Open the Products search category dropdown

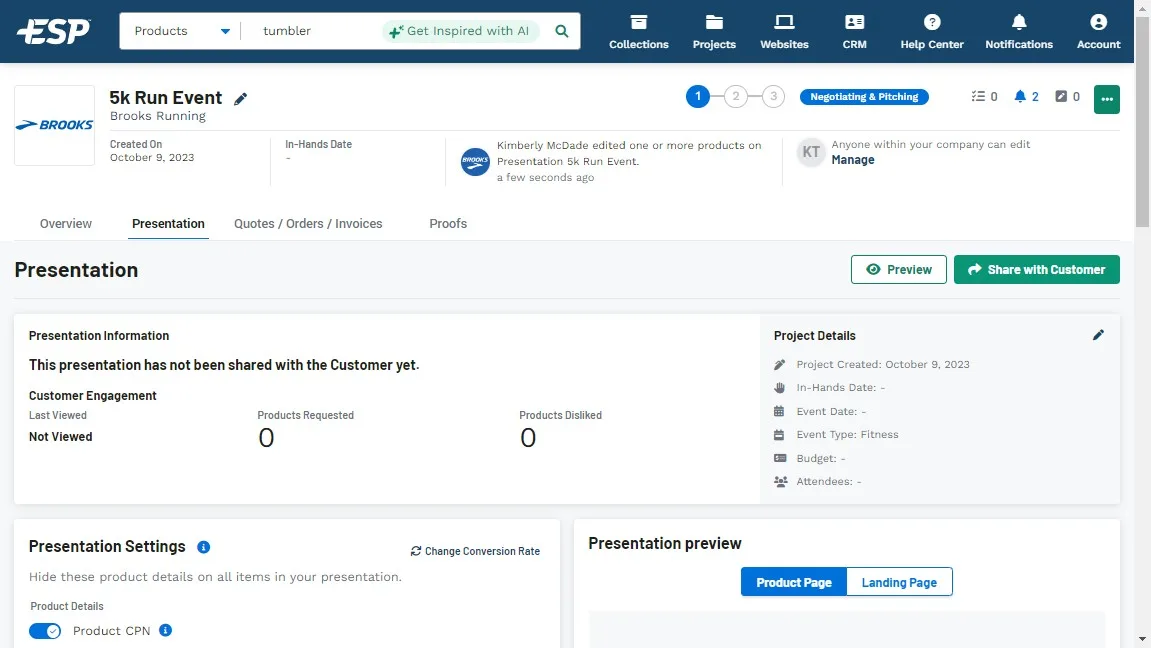181,31
